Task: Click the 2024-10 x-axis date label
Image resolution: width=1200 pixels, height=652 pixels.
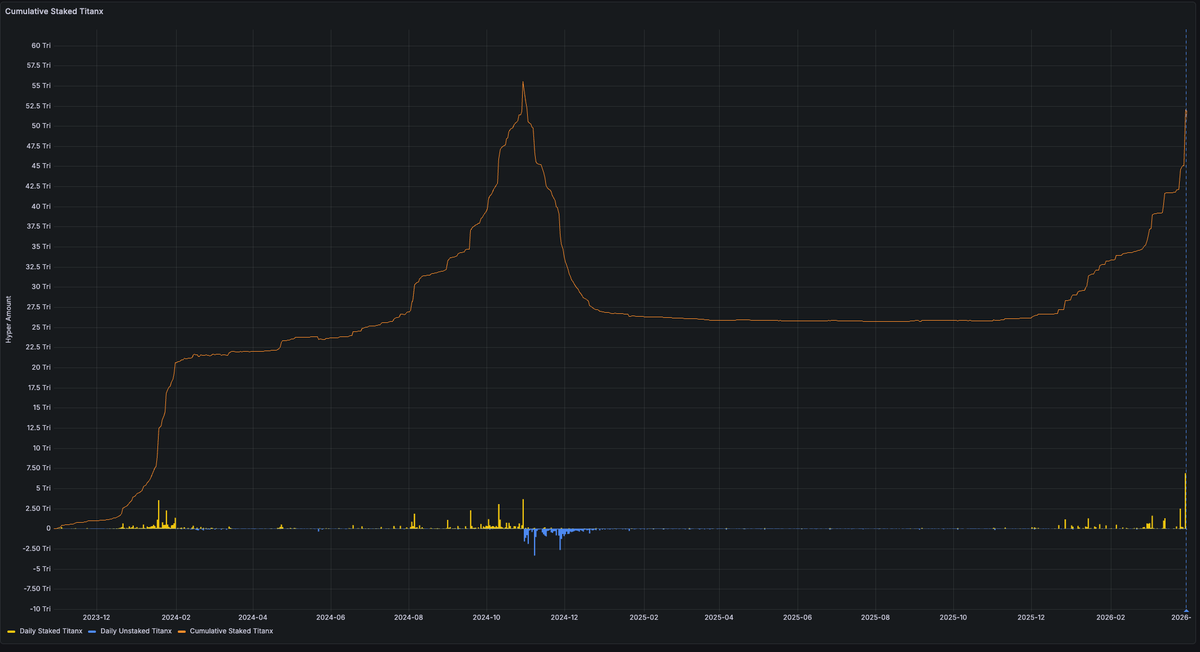Action: point(487,619)
